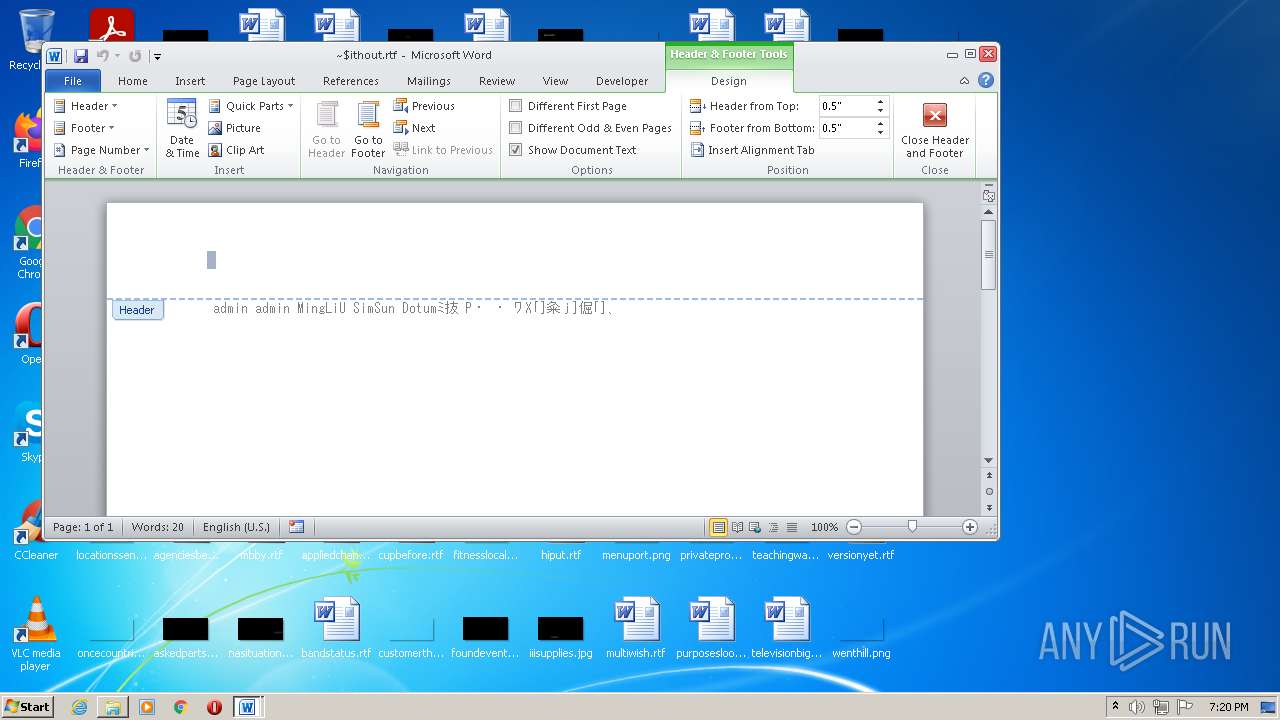Increase Header from Top value

pyautogui.click(x=880, y=102)
